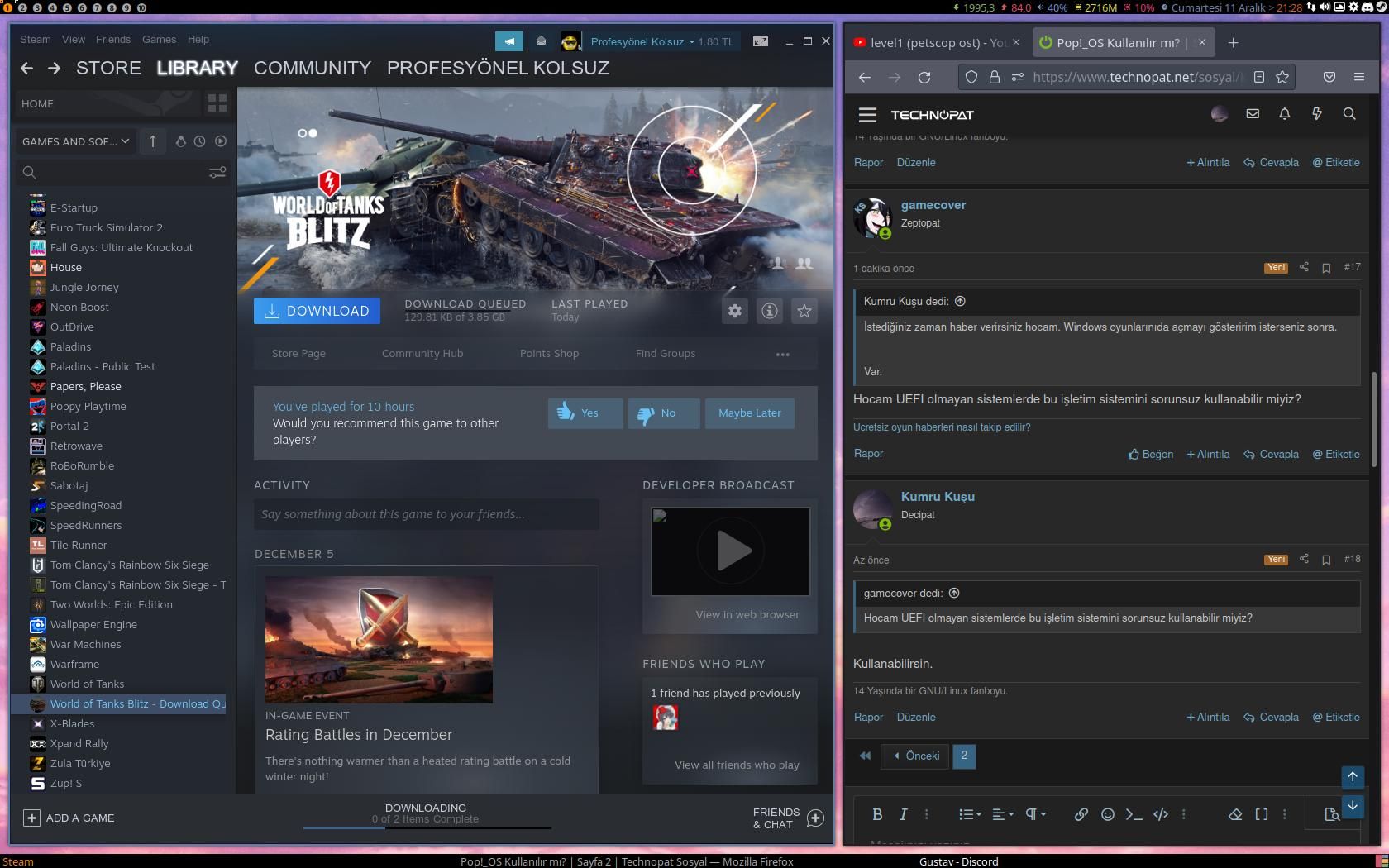Open the text alignment dropdown in editor
The width and height of the screenshot is (1389, 868).
pos(1003,814)
